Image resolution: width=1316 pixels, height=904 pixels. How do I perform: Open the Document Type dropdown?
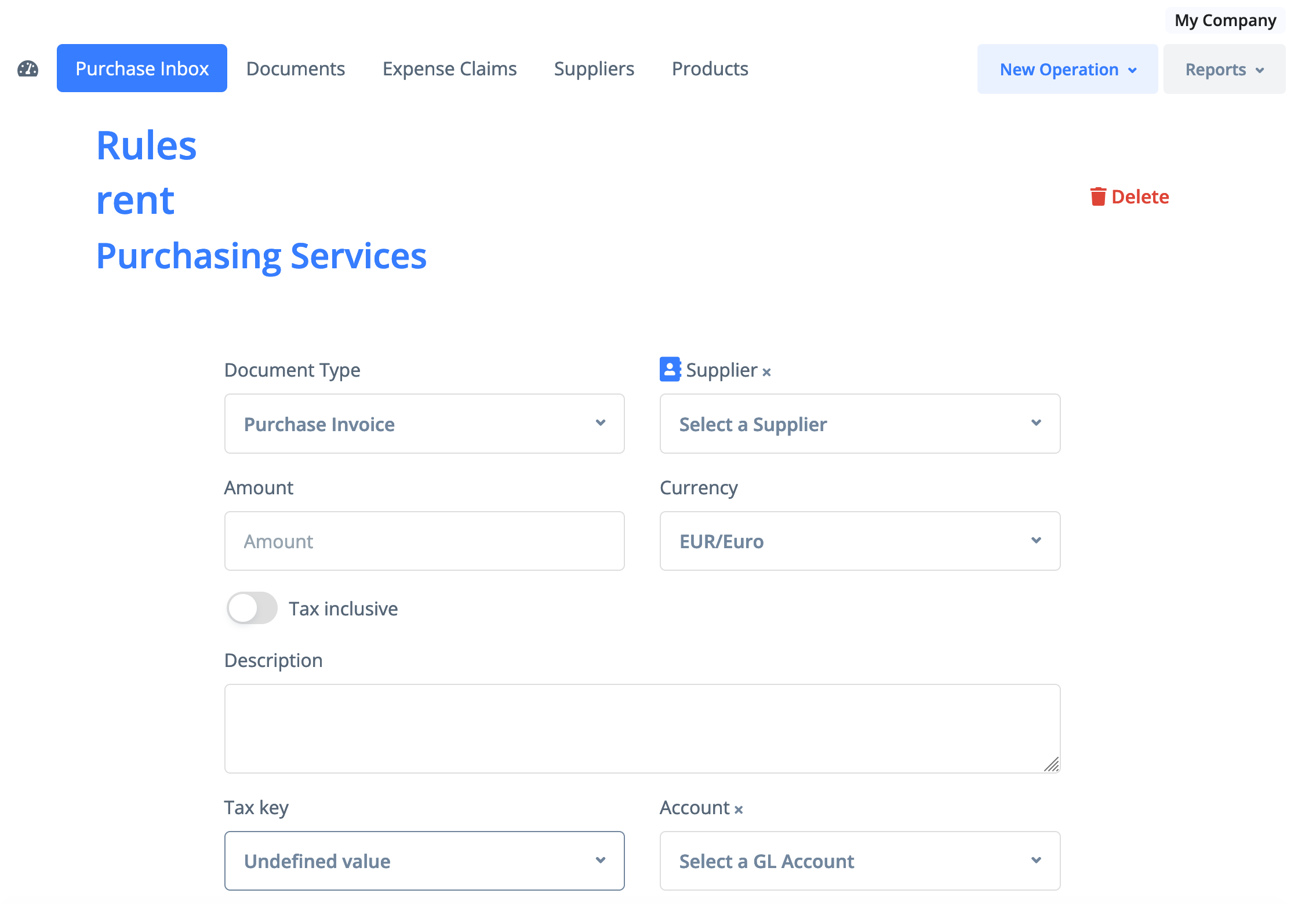[424, 424]
